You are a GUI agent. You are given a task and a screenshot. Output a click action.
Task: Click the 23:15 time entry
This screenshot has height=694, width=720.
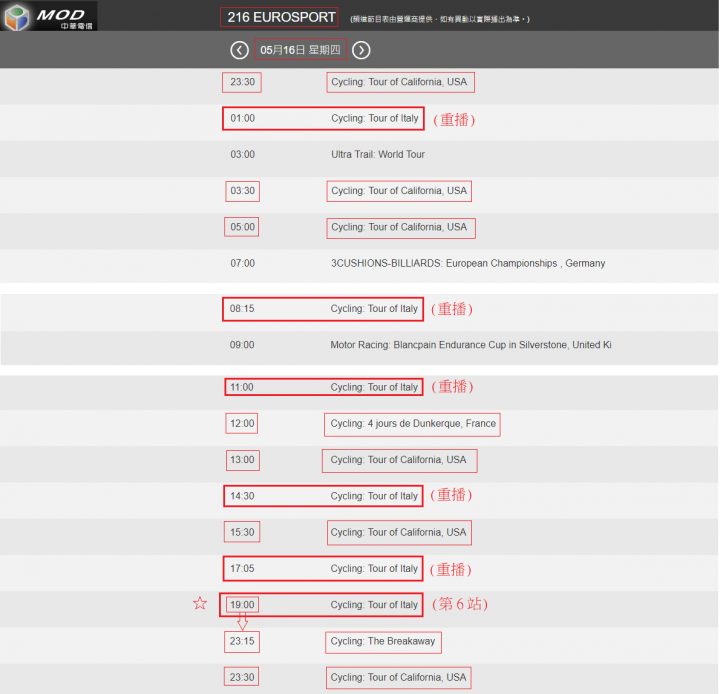pos(242,642)
